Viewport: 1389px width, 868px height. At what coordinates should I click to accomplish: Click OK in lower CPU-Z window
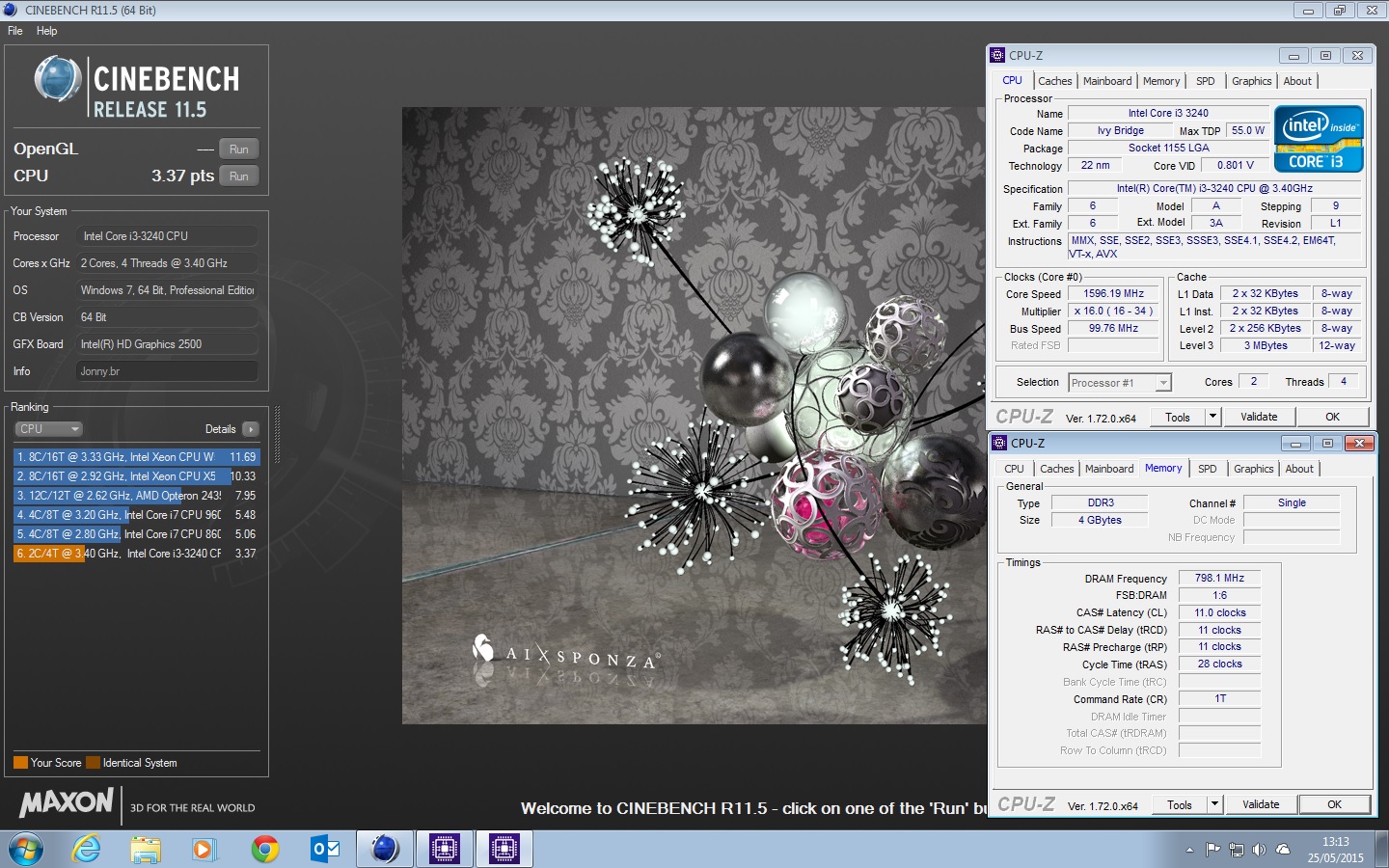click(1334, 805)
